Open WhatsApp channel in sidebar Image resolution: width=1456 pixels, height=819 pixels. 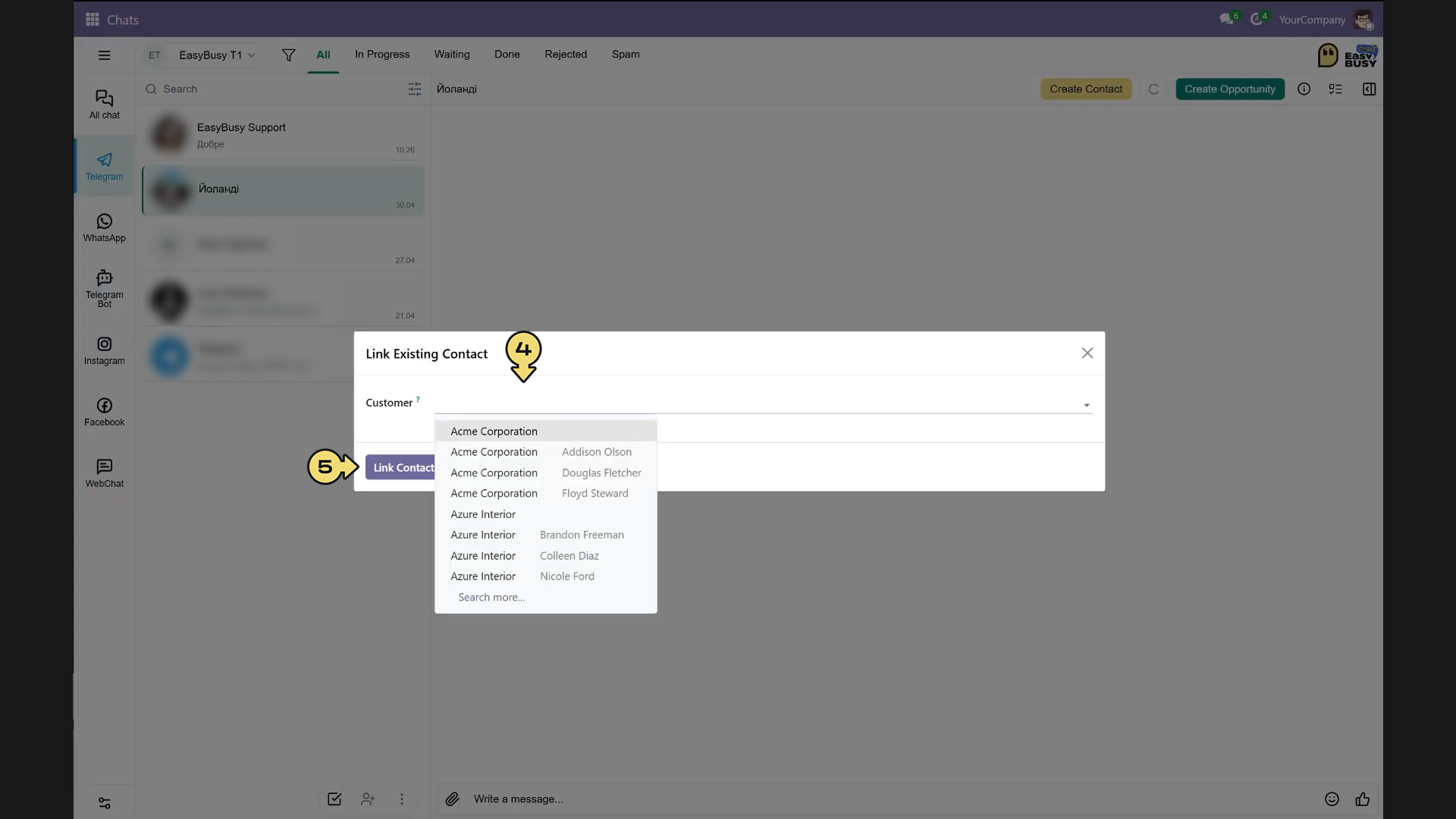[x=105, y=227]
